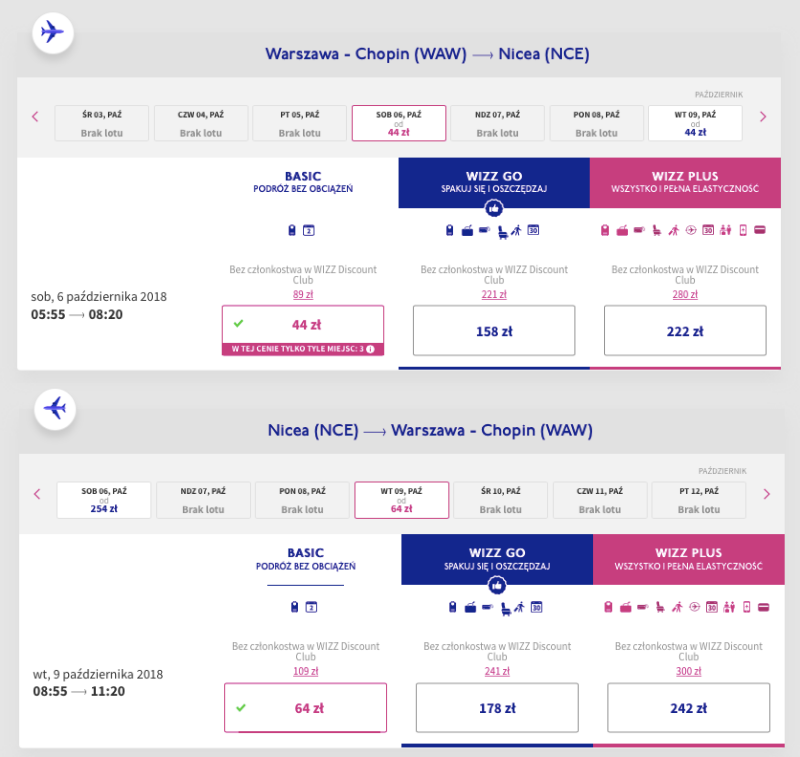This screenshot has height=757, width=800.
Task: Choose return date SOB 06, PAŹ 254 zł
Action: coord(104,500)
